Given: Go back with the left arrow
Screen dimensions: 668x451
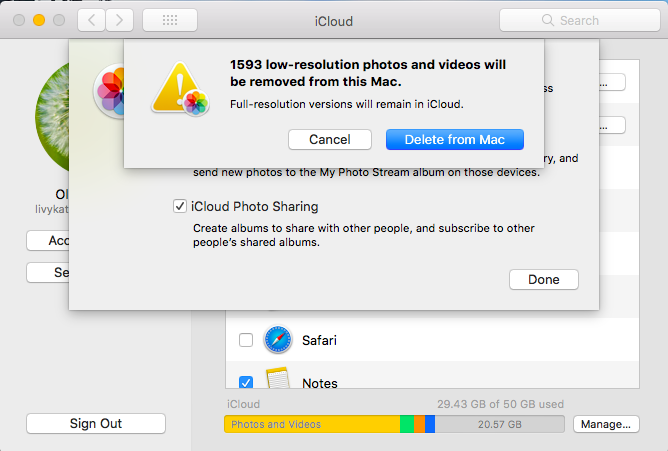Looking at the screenshot, I should pos(92,20).
